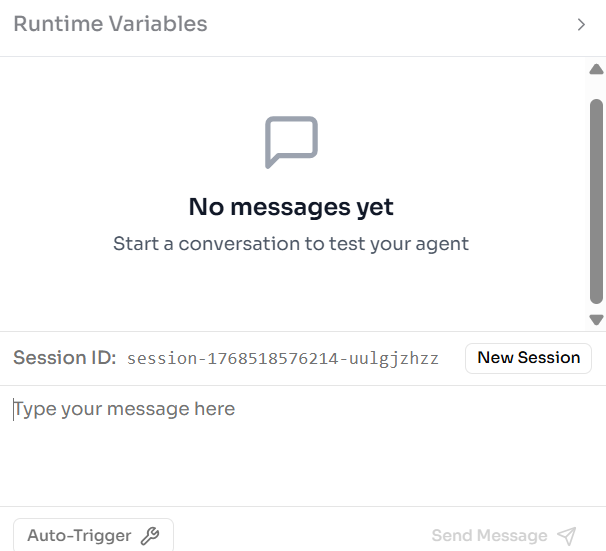Viewport: 606px width, 551px height.
Task: Click the 'Send Message' text label
Action: pyautogui.click(x=489, y=536)
